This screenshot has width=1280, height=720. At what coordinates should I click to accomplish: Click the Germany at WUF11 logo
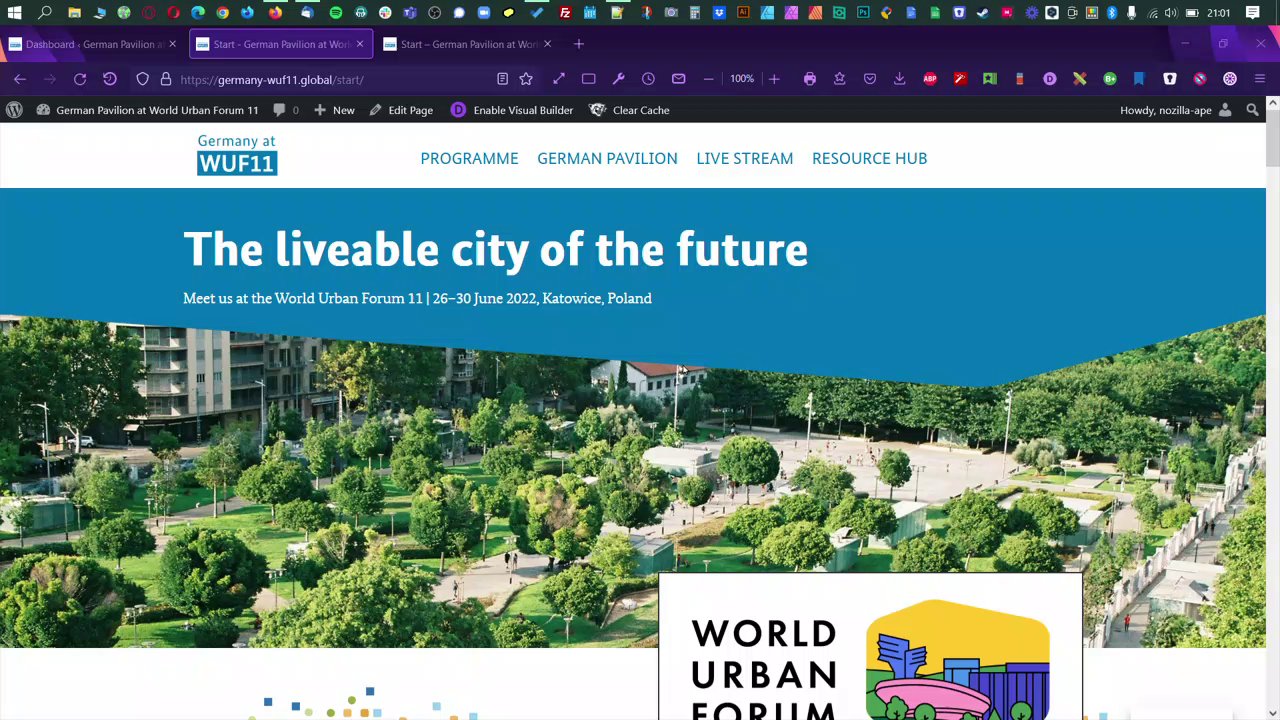pos(237,155)
